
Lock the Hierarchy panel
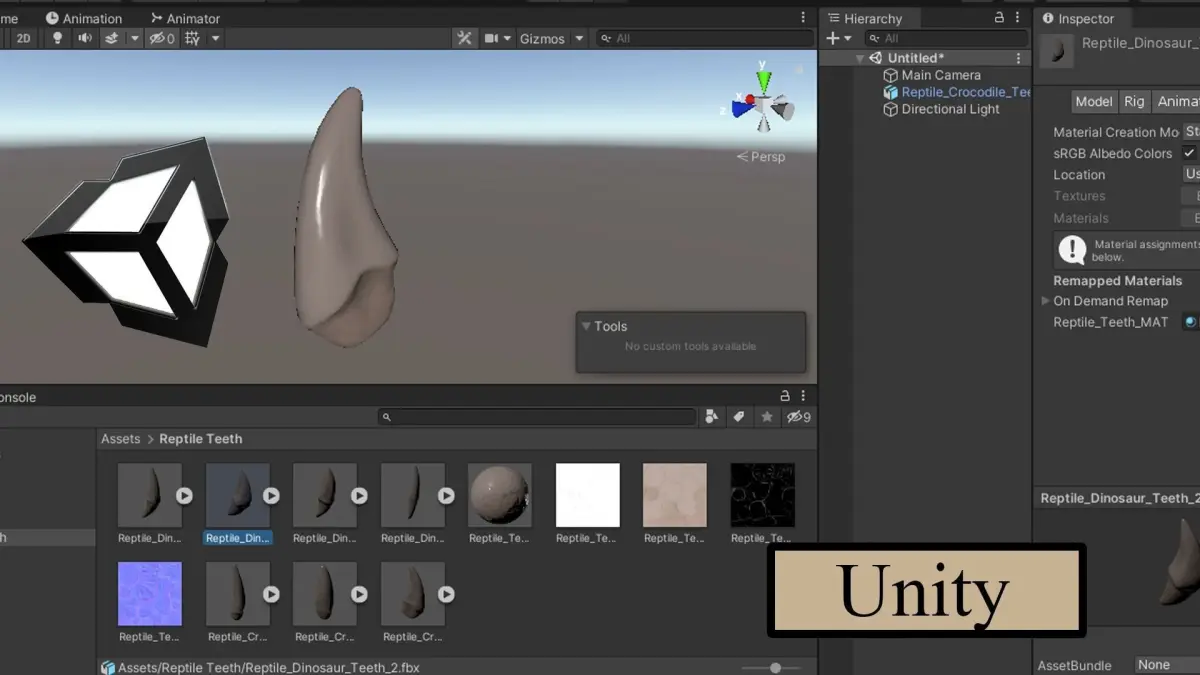coord(999,17)
